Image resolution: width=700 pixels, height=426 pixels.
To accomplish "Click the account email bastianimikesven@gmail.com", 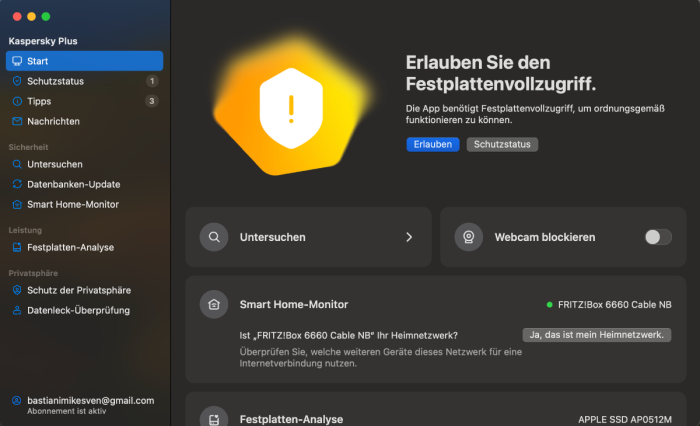I will coord(91,401).
